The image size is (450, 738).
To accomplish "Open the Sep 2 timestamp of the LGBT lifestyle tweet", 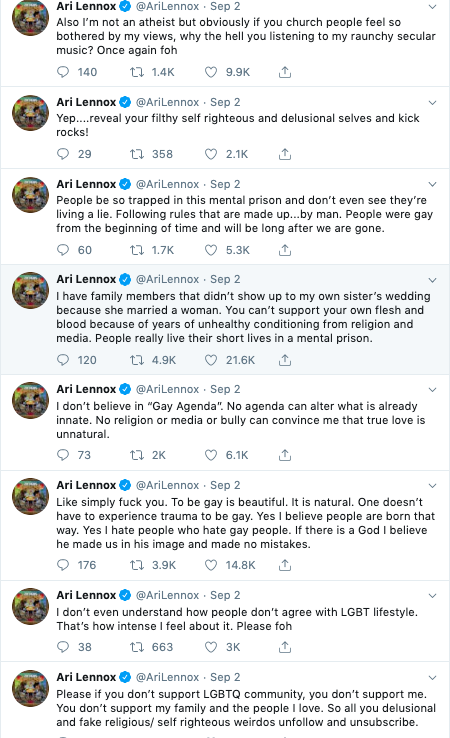I will pos(225,595).
